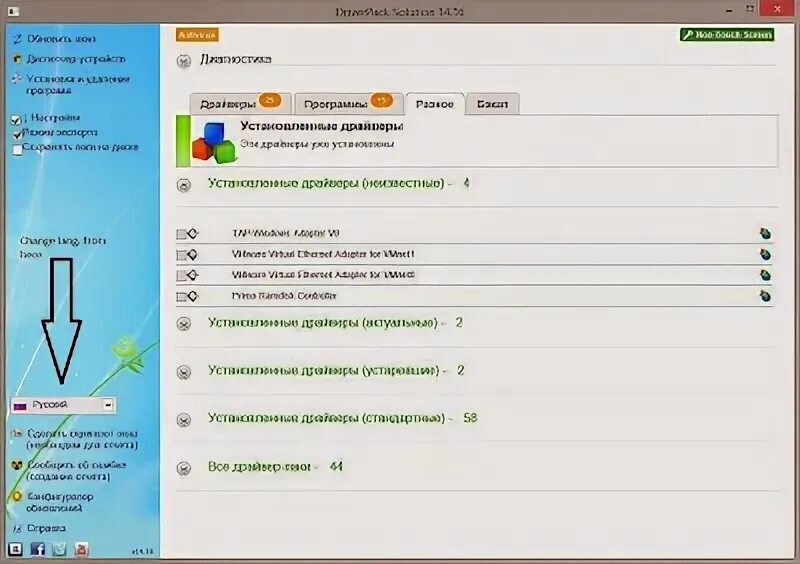Enable the save logs to disk checkbox
This screenshot has width=800, height=564.
17,150
